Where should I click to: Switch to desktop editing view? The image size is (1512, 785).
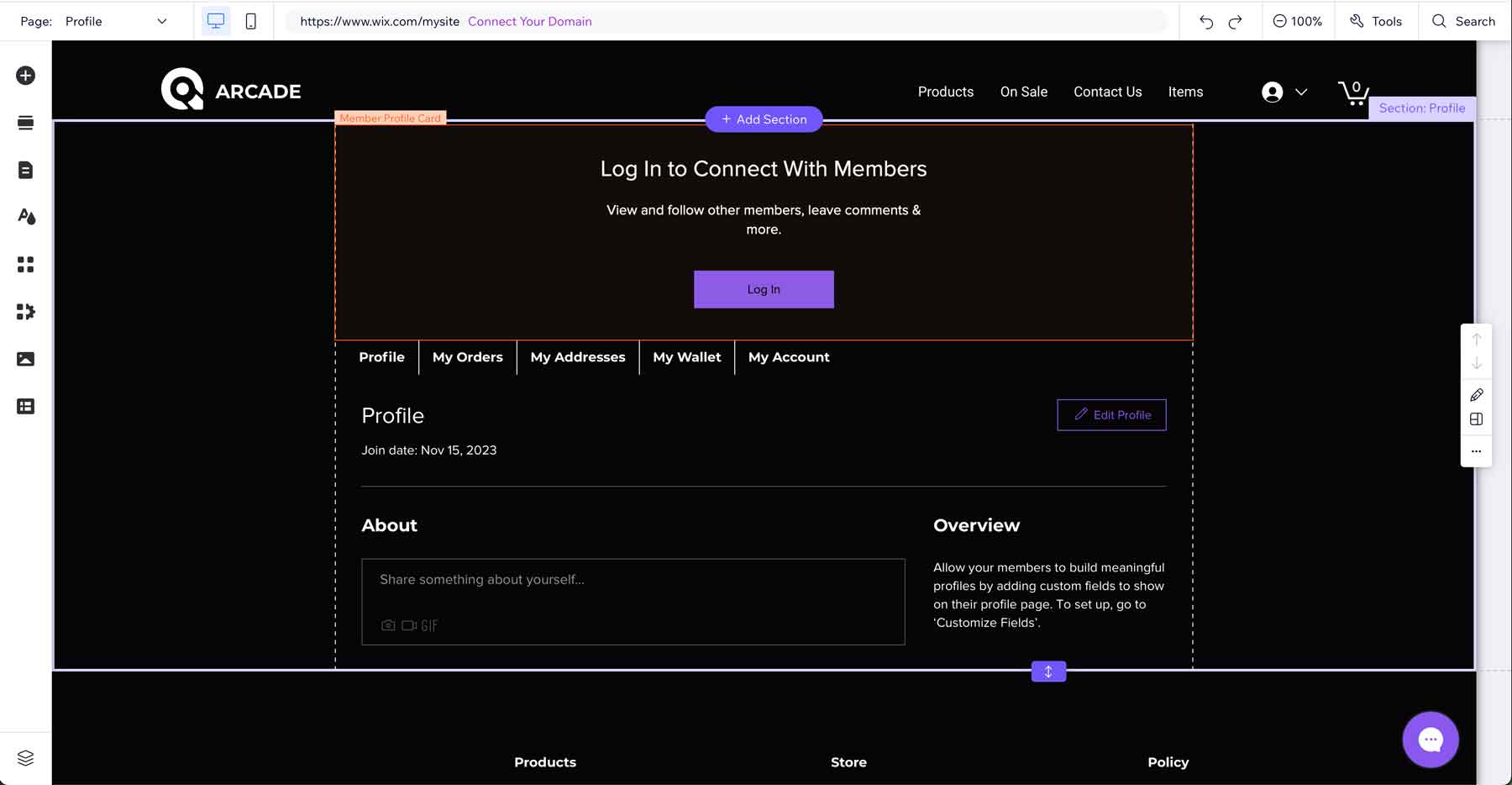pos(216,20)
